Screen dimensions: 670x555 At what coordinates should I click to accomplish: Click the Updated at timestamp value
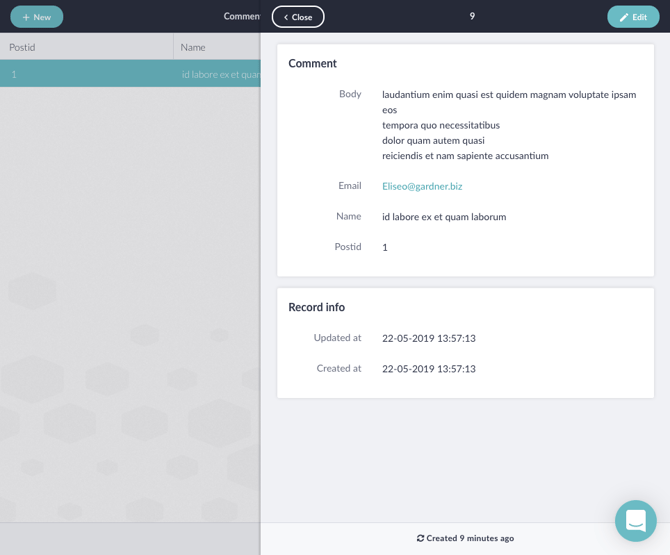click(428, 338)
